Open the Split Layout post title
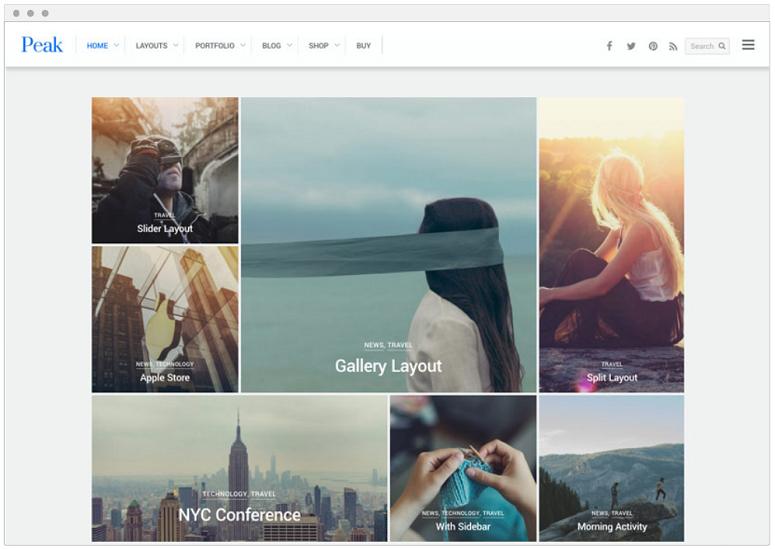This screenshot has height=549, width=775. tap(612, 378)
